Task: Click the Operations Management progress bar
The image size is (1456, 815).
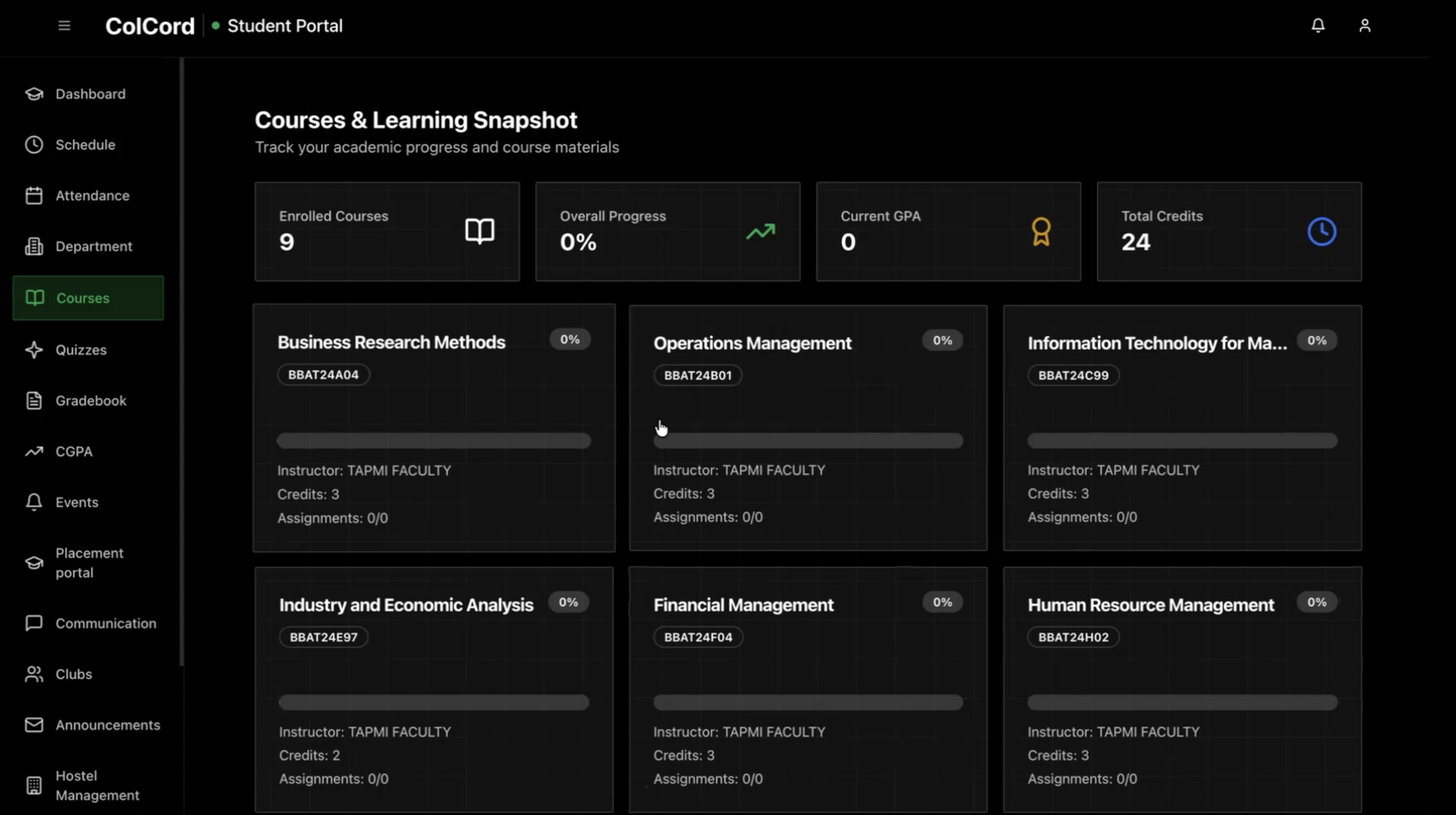Action: (808, 441)
